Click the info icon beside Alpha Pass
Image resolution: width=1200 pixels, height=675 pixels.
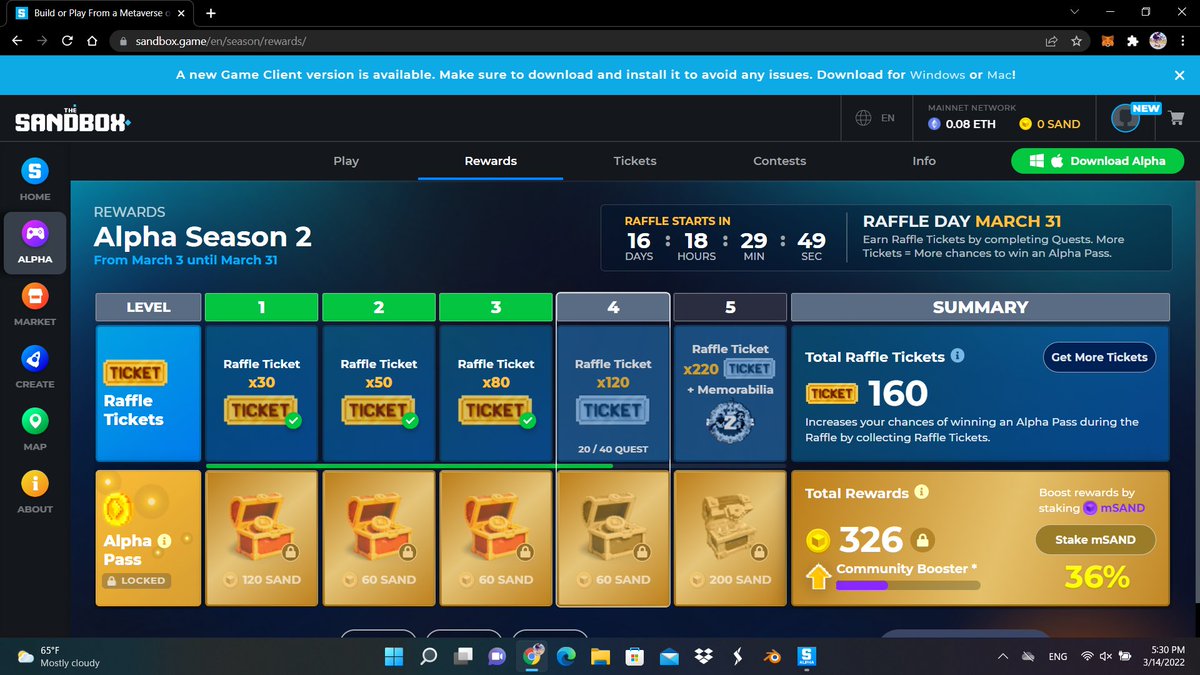pos(164,540)
